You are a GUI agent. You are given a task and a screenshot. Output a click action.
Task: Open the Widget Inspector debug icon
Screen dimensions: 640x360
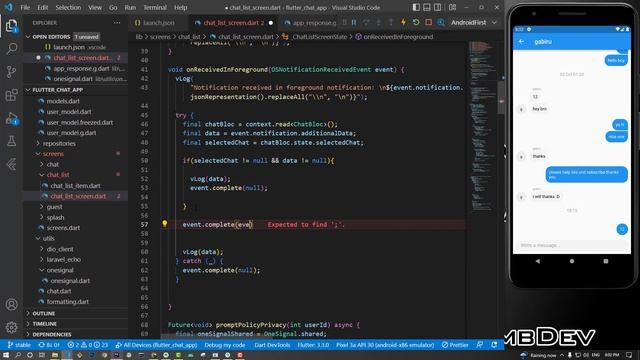pyautogui.click(x=441, y=22)
